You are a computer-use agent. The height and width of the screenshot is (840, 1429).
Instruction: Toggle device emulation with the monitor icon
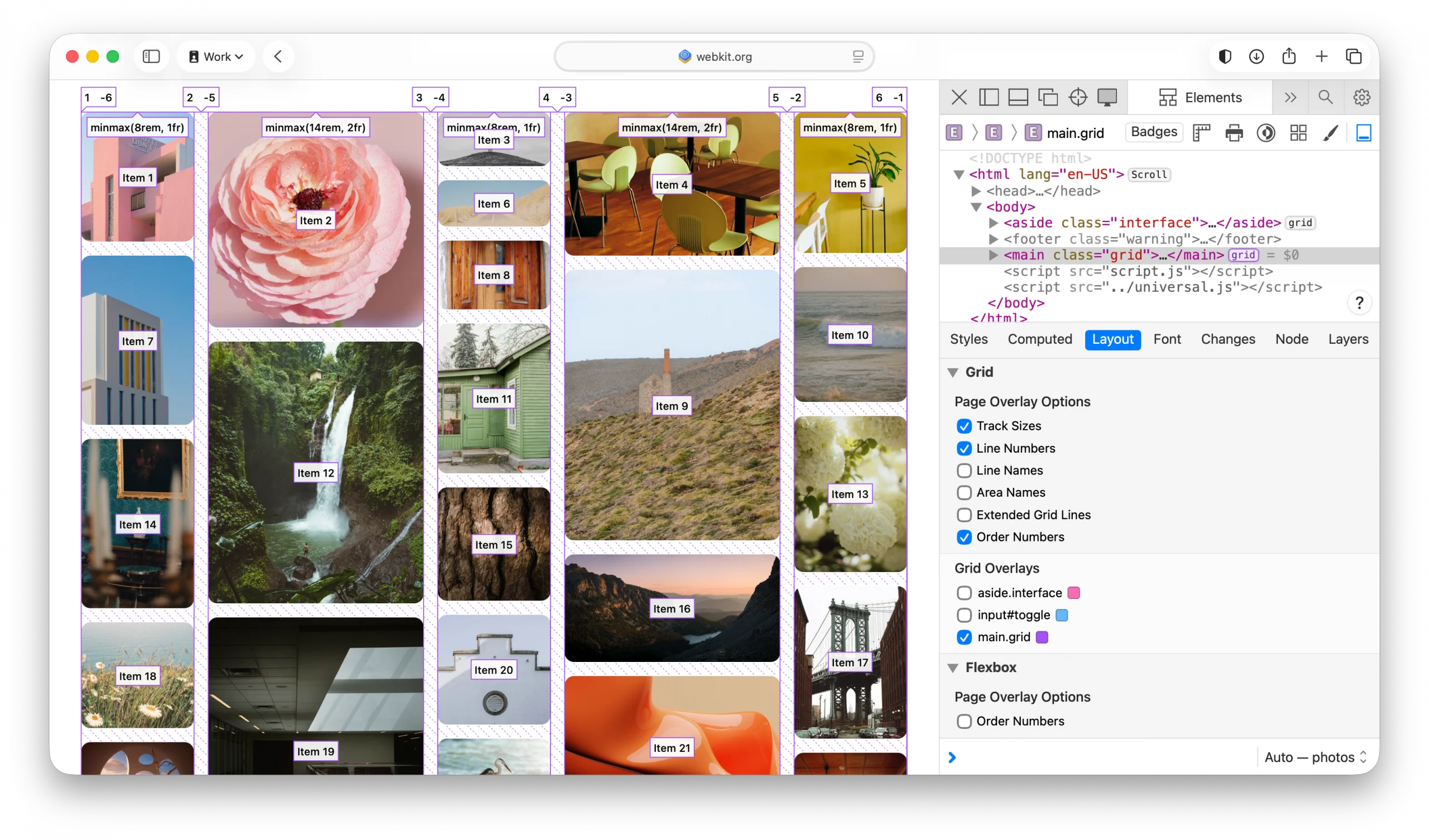click(x=1107, y=97)
